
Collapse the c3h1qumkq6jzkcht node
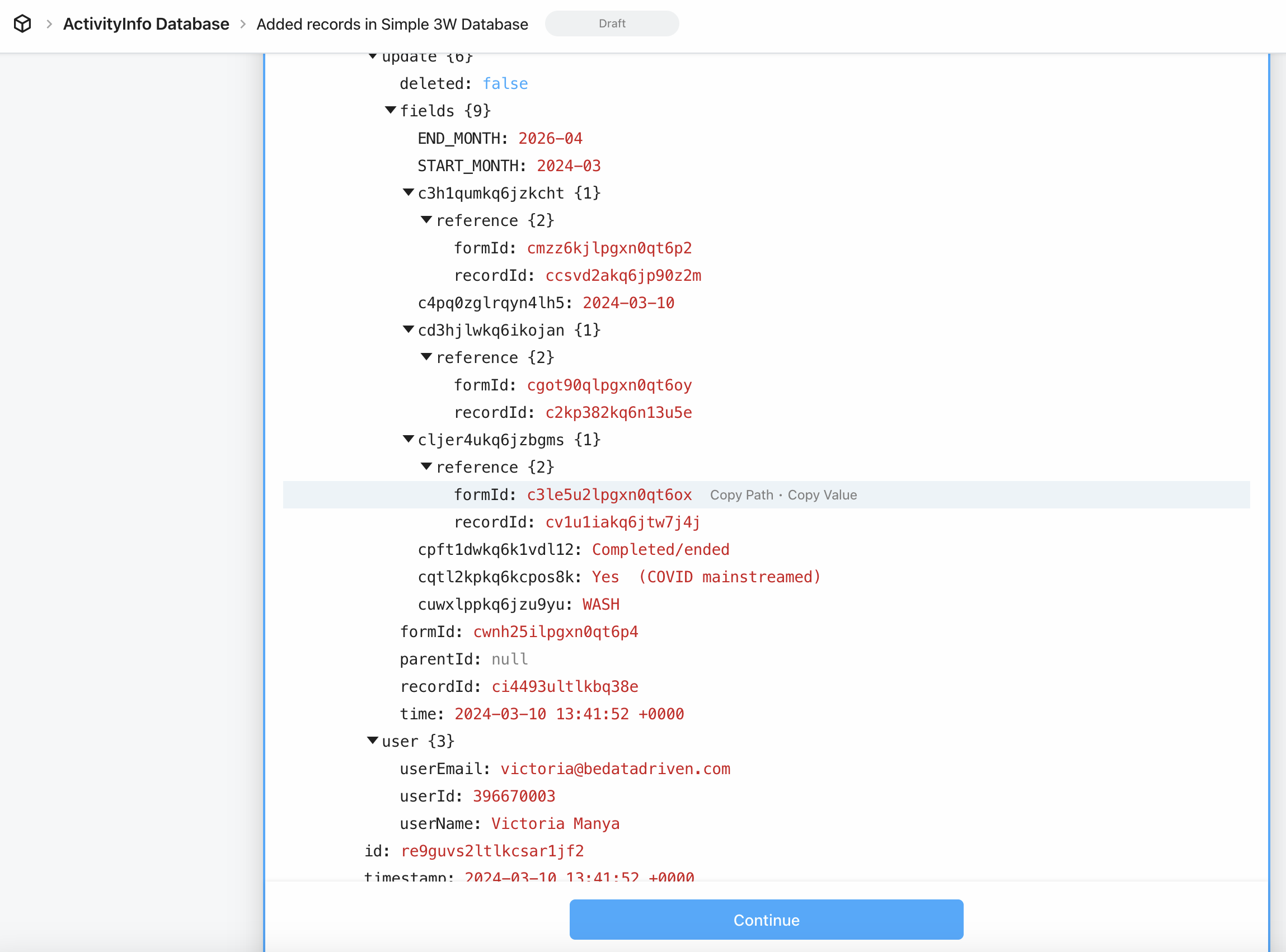pos(409,192)
